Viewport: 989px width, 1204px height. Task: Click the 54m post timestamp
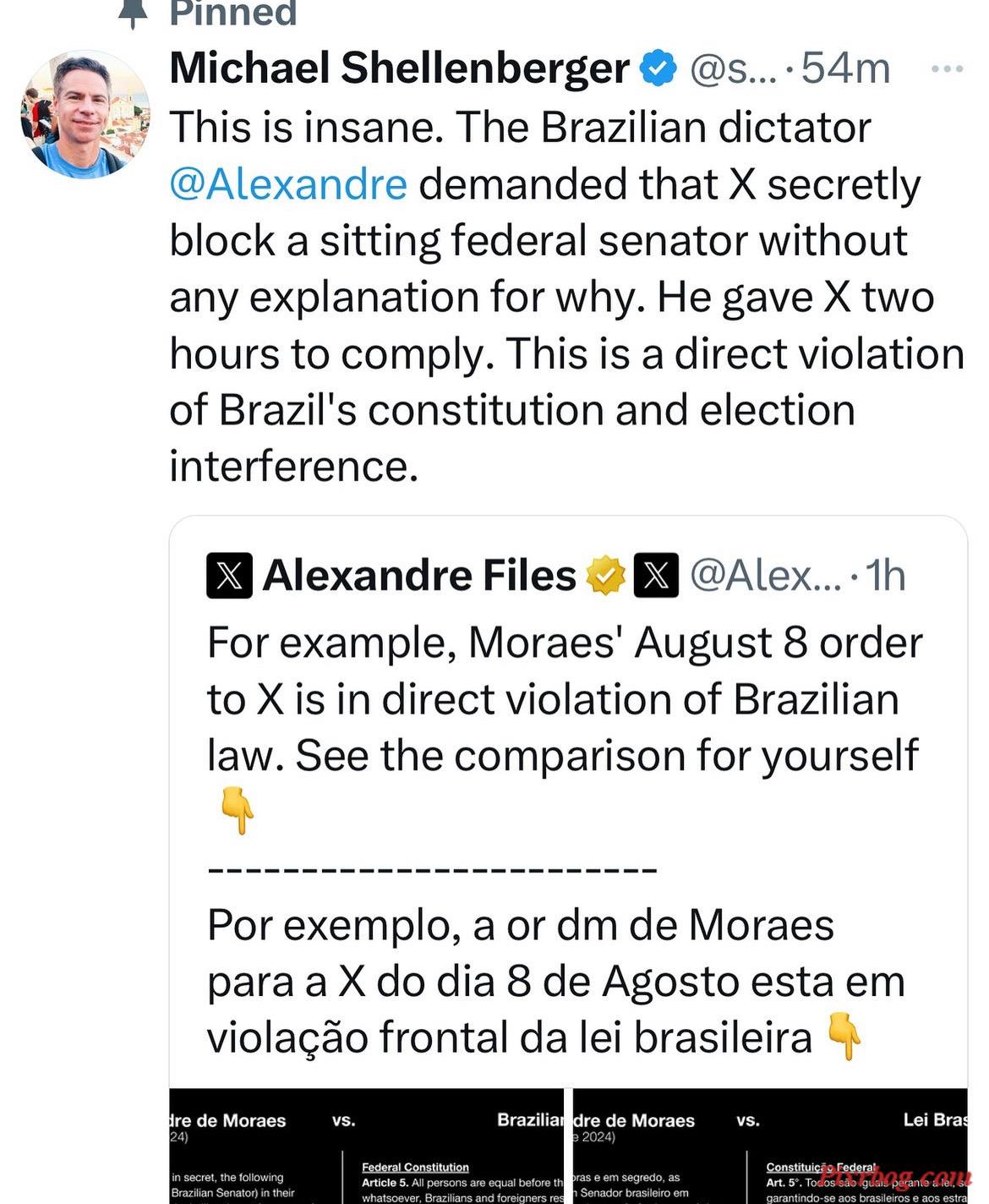[x=845, y=68]
